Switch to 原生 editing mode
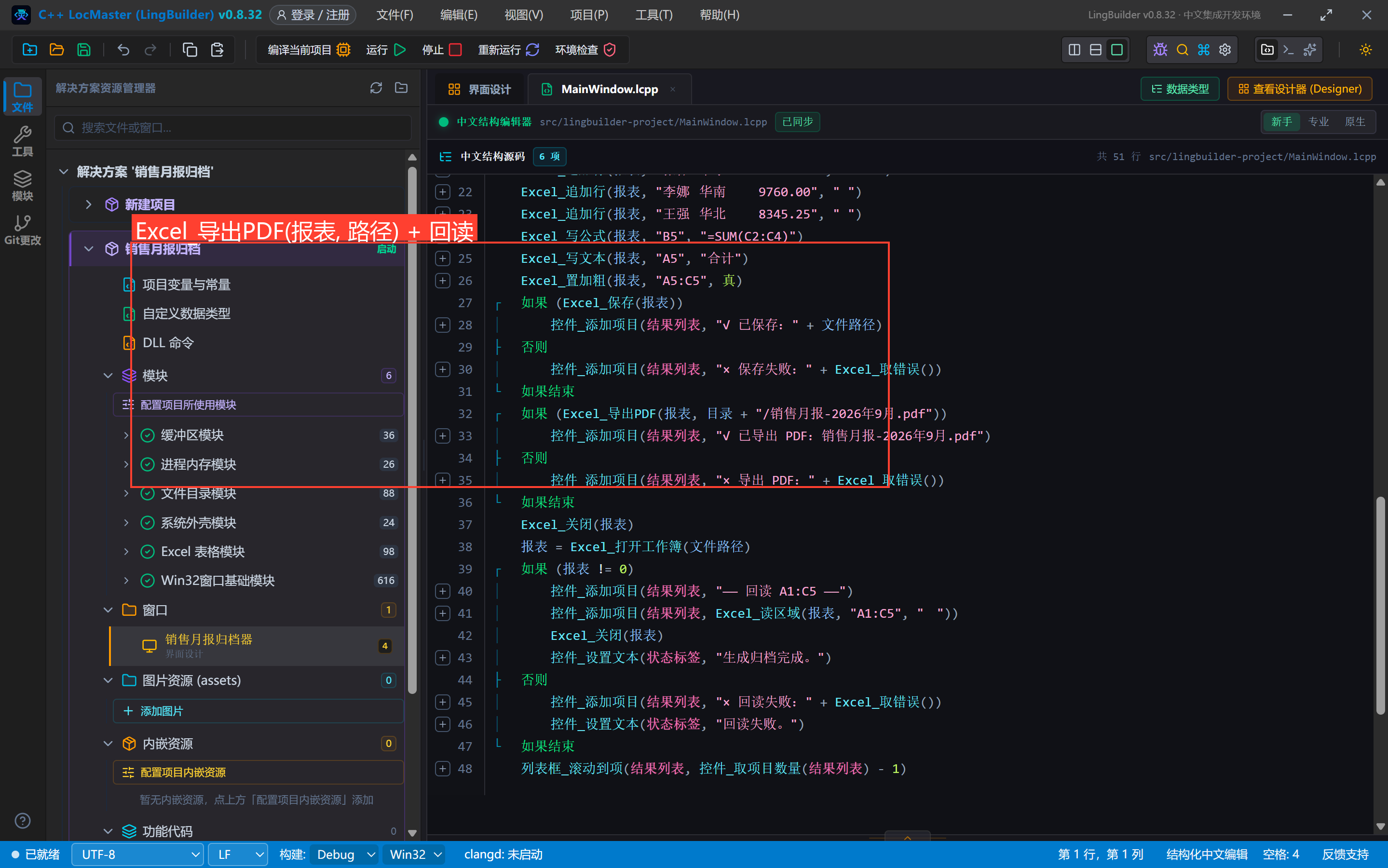 [x=1355, y=122]
